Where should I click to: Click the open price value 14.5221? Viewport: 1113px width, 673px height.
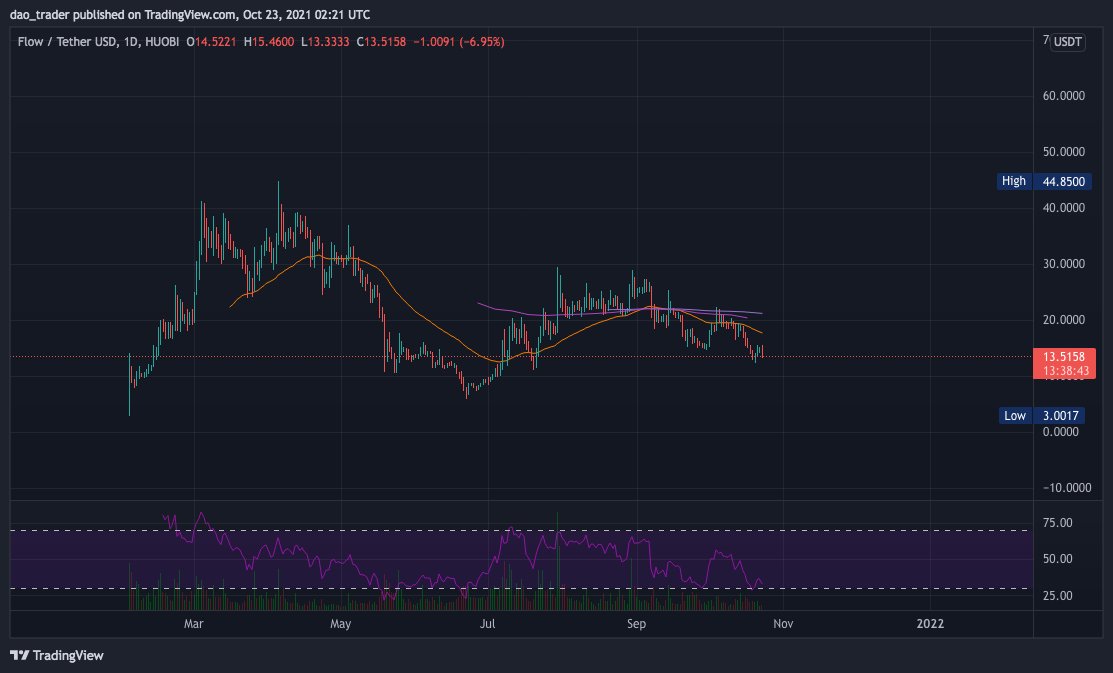(215, 42)
